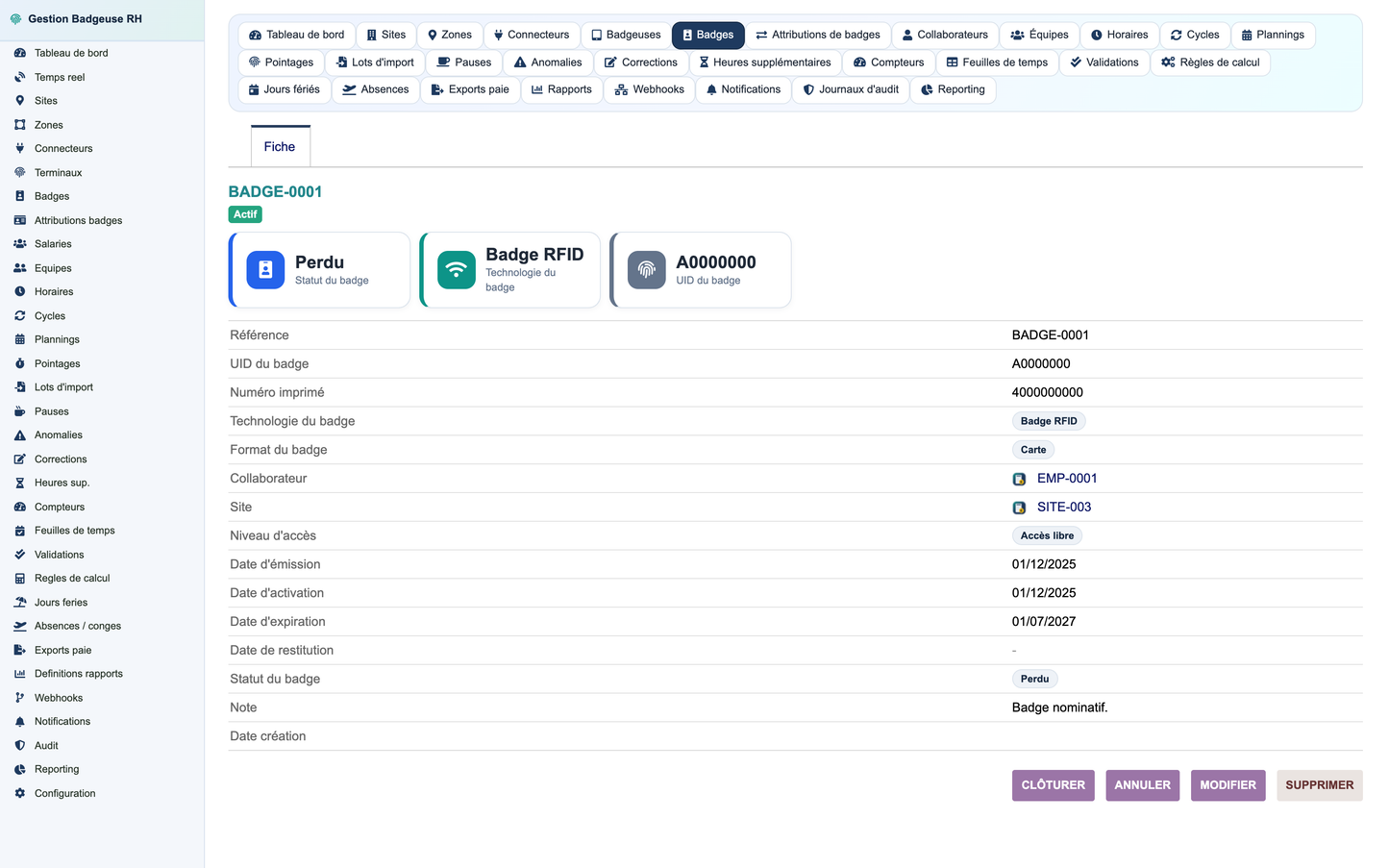
Task: Click the green Actif status badge
Action: tap(245, 214)
